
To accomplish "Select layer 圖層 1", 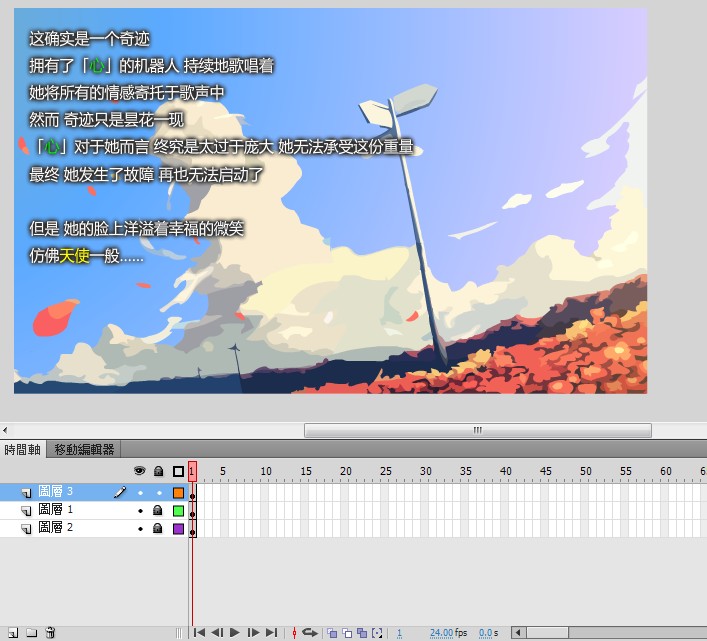I will (x=94, y=510).
